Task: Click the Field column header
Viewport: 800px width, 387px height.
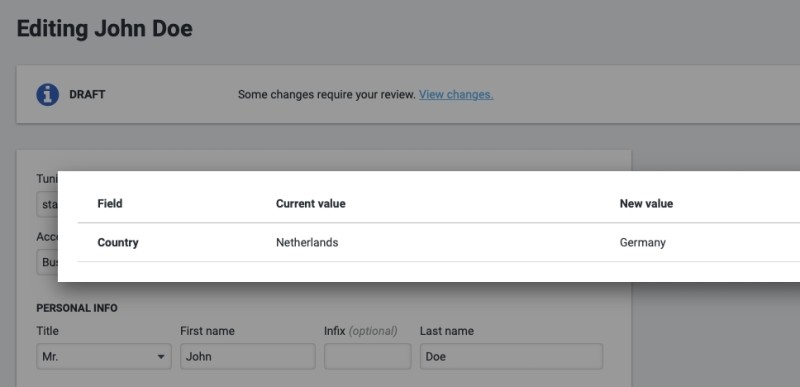Action: (x=110, y=203)
